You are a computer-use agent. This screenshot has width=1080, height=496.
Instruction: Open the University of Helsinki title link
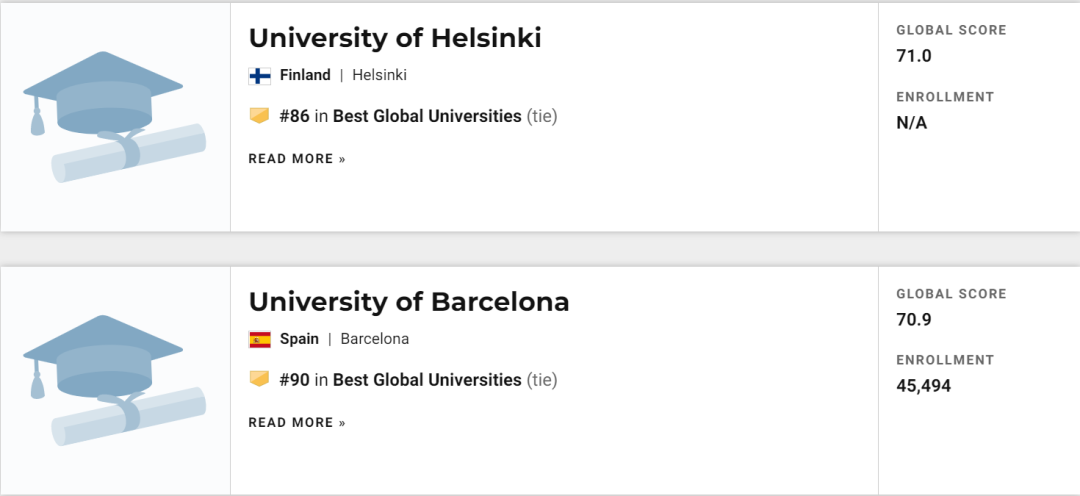(394, 38)
